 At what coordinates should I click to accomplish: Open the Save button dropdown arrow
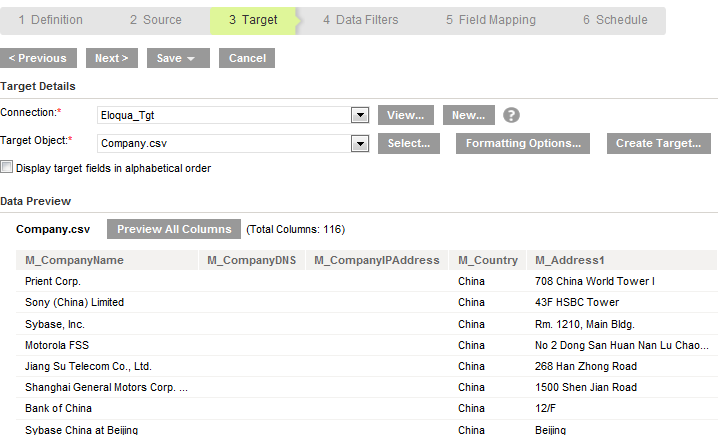tap(191, 59)
